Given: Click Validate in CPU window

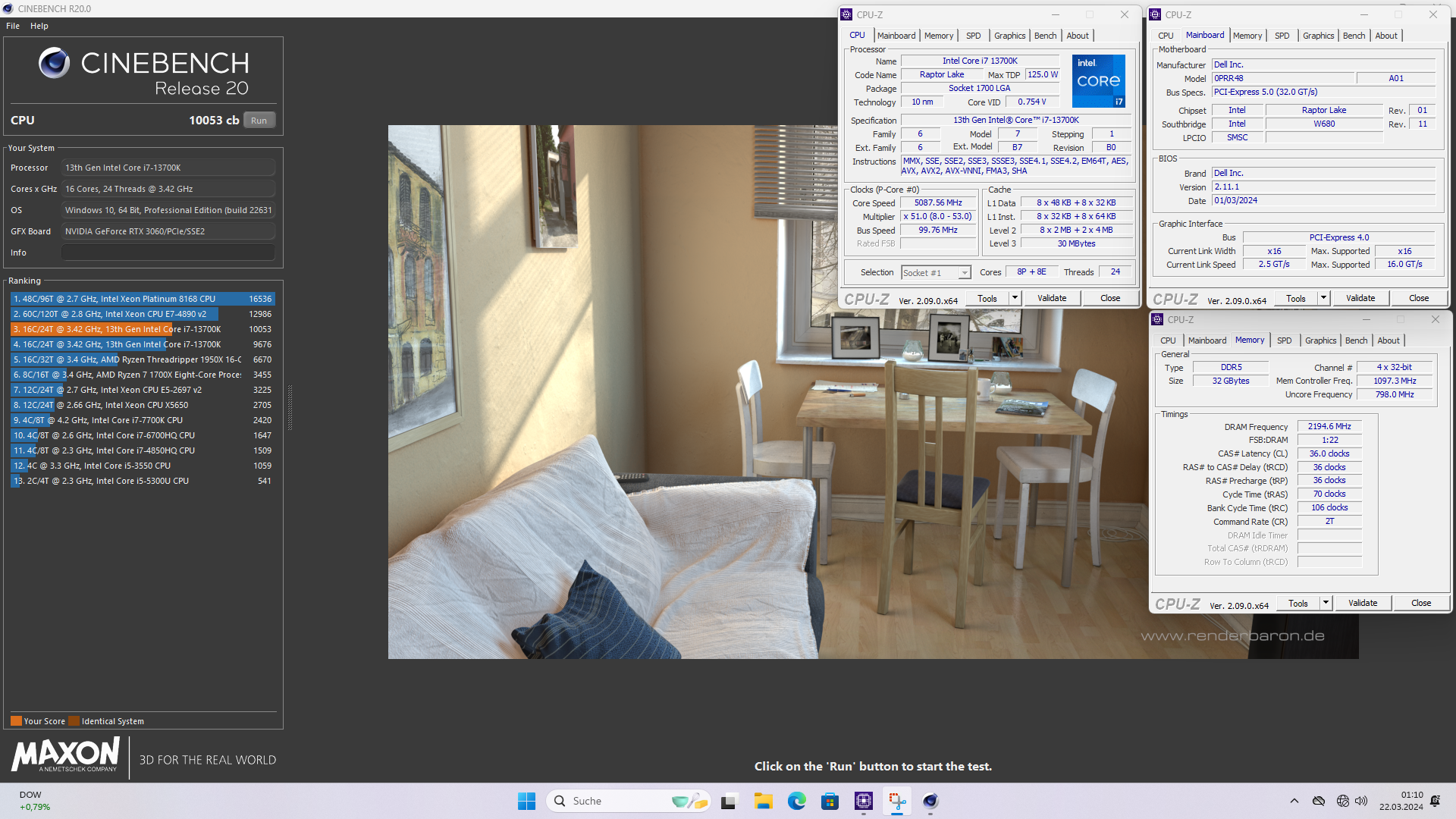Looking at the screenshot, I should (1052, 299).
